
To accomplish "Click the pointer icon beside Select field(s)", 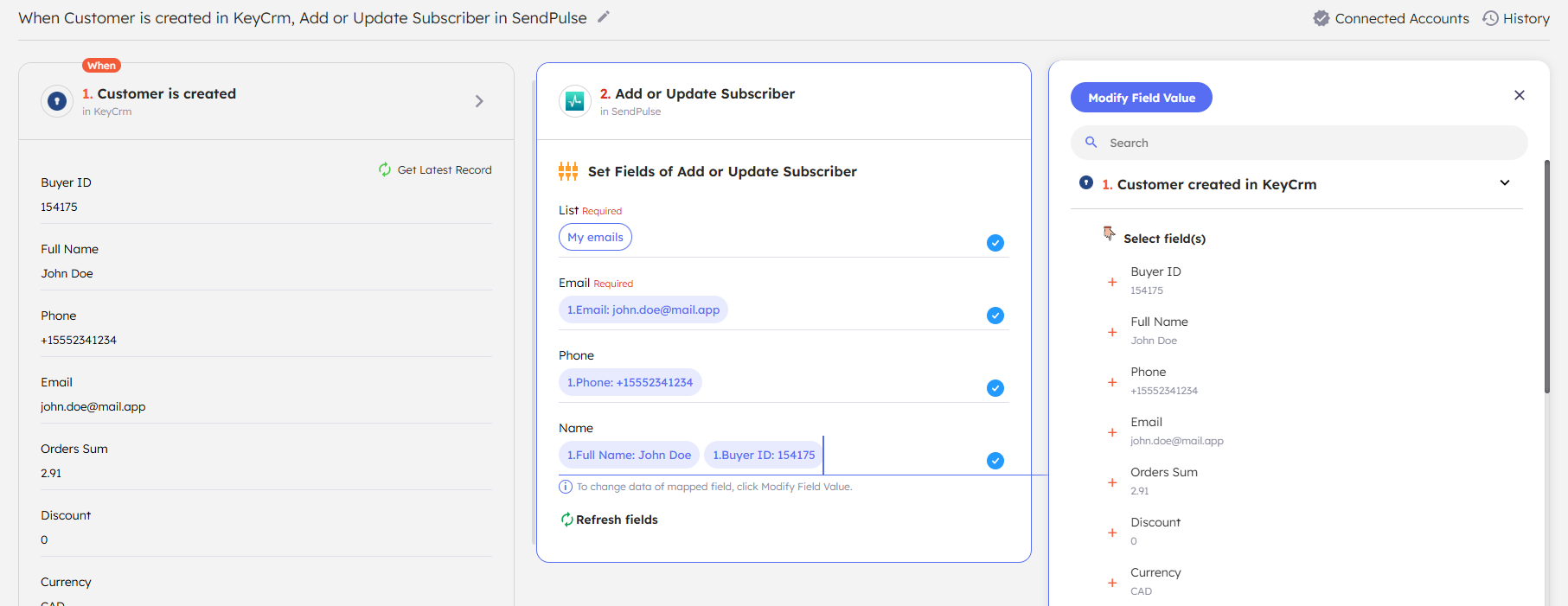I will (1109, 233).
